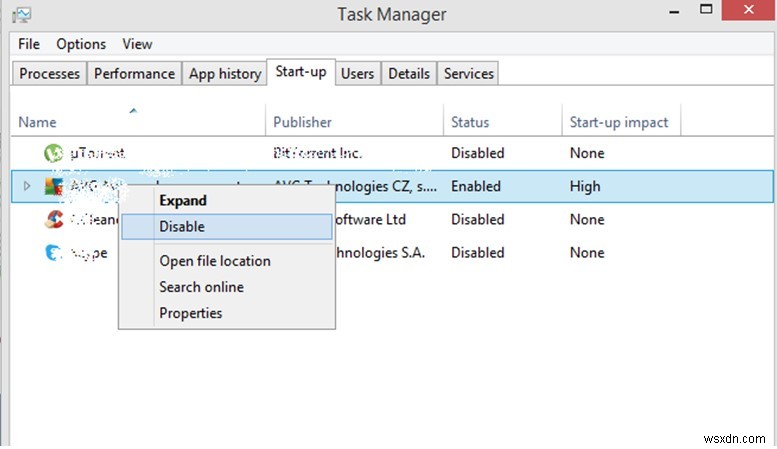Image resolution: width=777 pixels, height=449 pixels.
Task: Click the Skype app icon
Action: pyautogui.click(x=54, y=253)
